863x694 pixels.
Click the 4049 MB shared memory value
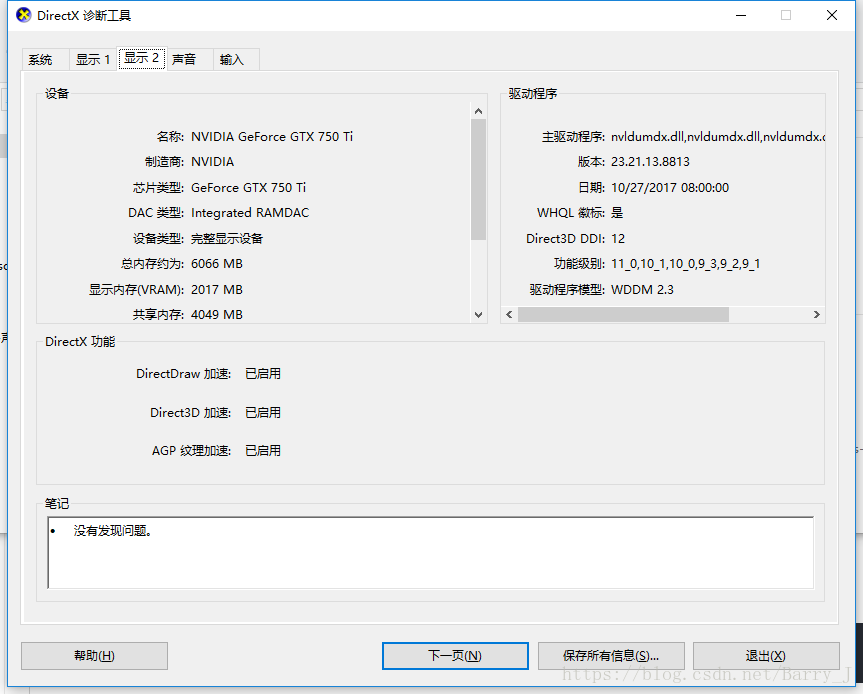coord(217,314)
